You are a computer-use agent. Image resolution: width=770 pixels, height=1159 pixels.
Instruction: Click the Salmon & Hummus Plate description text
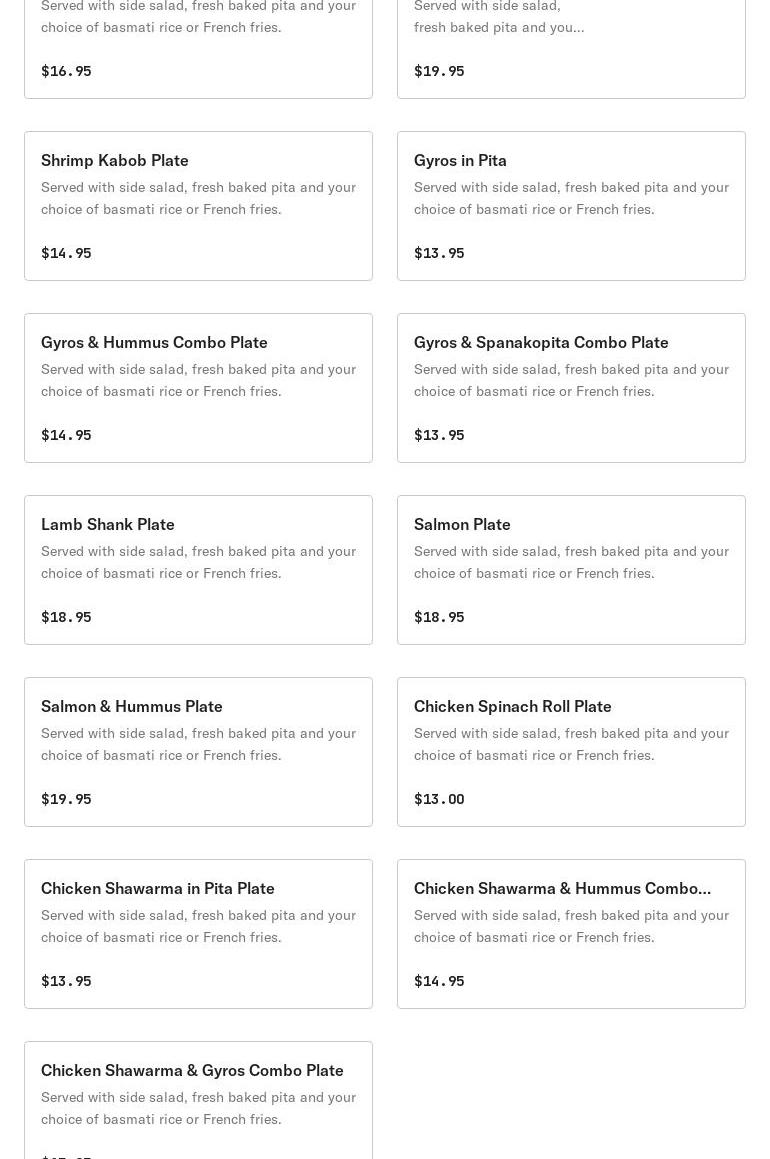click(x=198, y=744)
